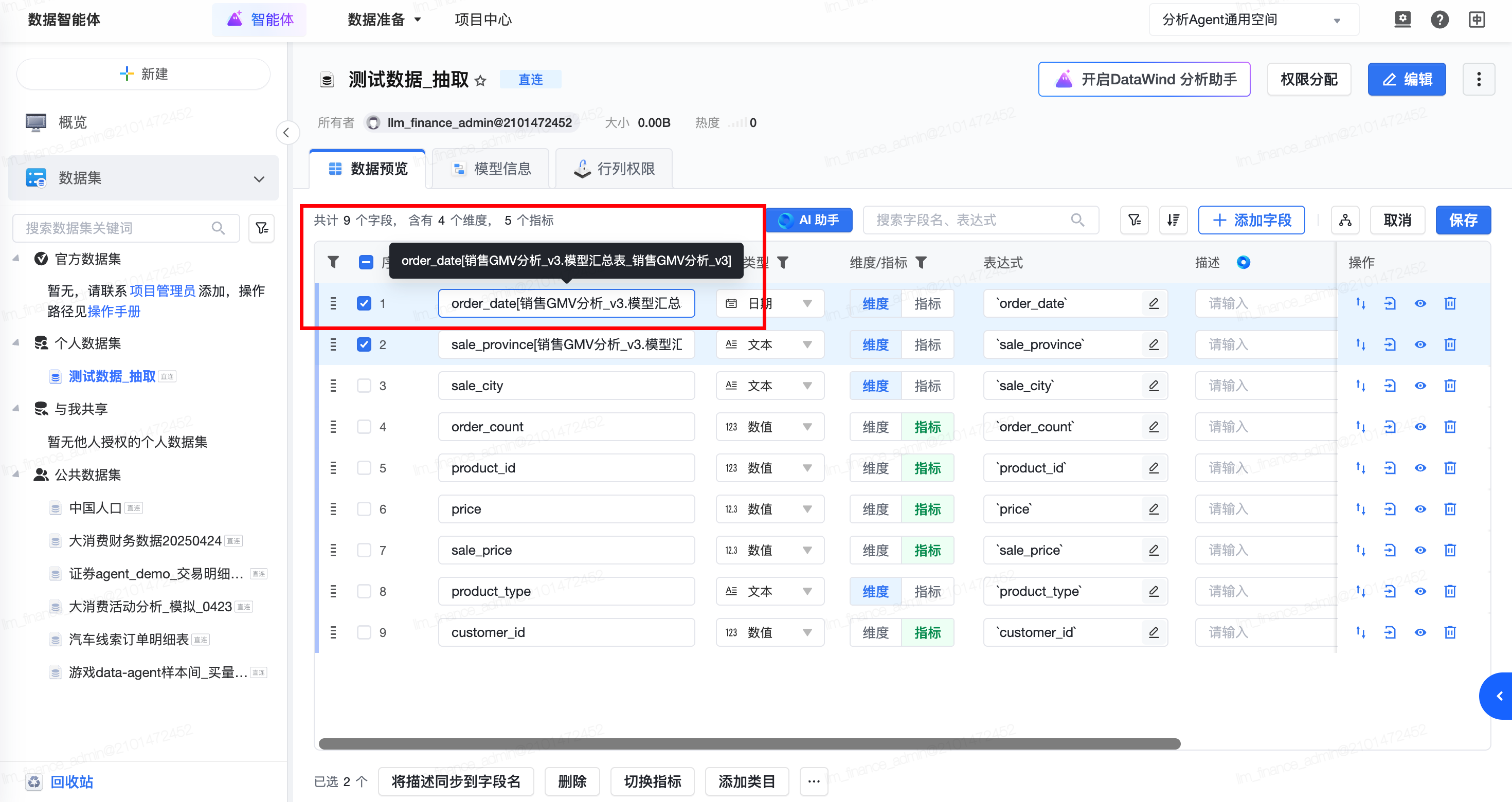
Task: Filter by 维度/指标 column funnel icon
Action: 921,262
